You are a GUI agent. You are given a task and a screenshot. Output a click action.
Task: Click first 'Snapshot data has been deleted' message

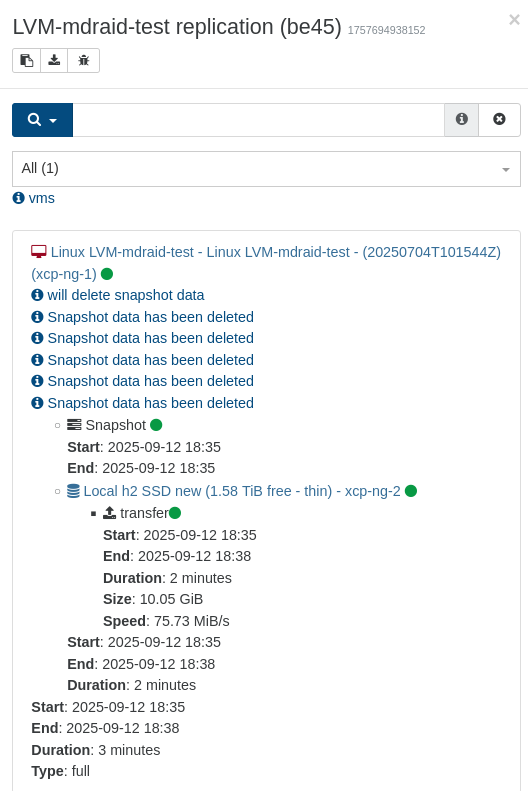[150, 317]
